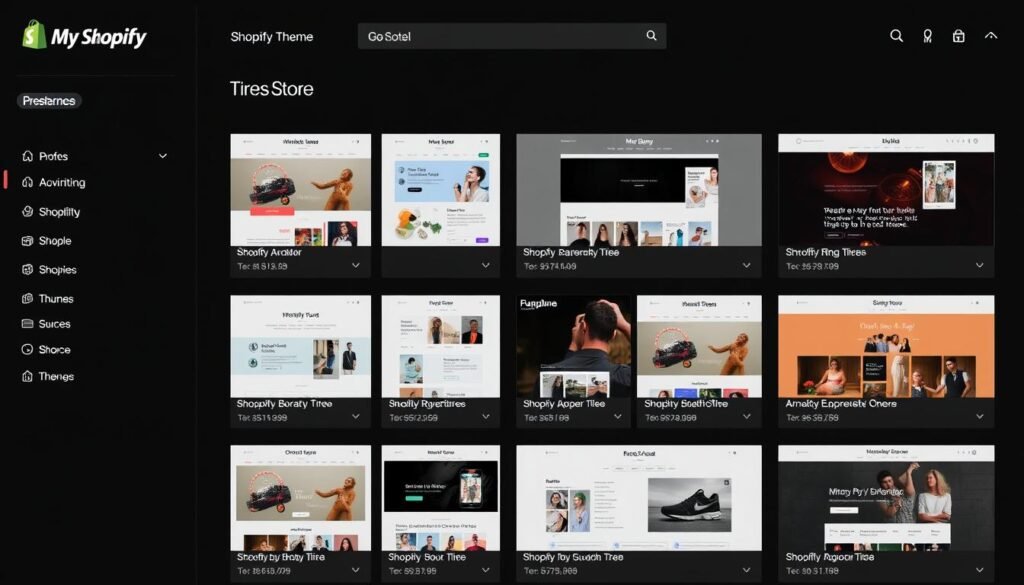The height and width of the screenshot is (585, 1024).
Task: Click the lock icon in the top toolbar
Action: click(958, 35)
